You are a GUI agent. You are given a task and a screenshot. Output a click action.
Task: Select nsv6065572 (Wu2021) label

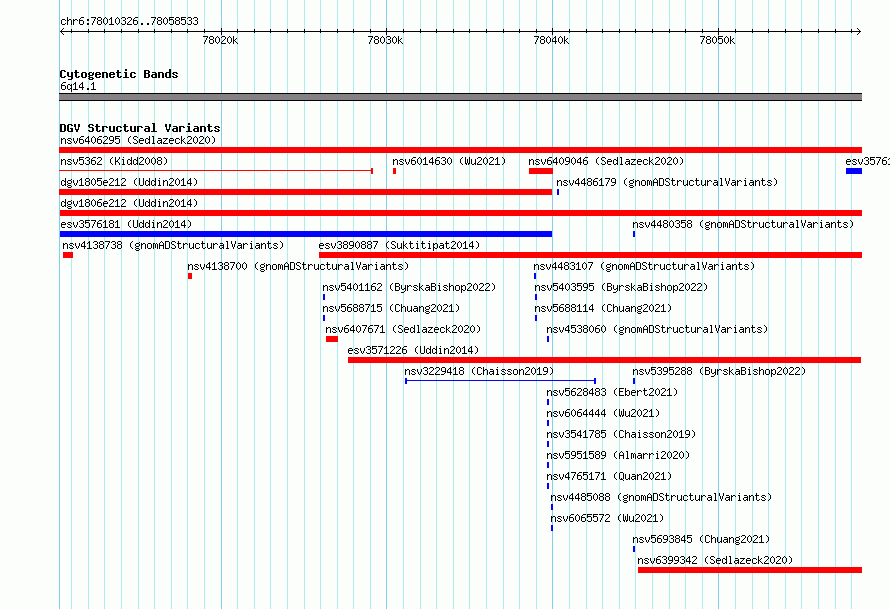pyautogui.click(x=607, y=518)
